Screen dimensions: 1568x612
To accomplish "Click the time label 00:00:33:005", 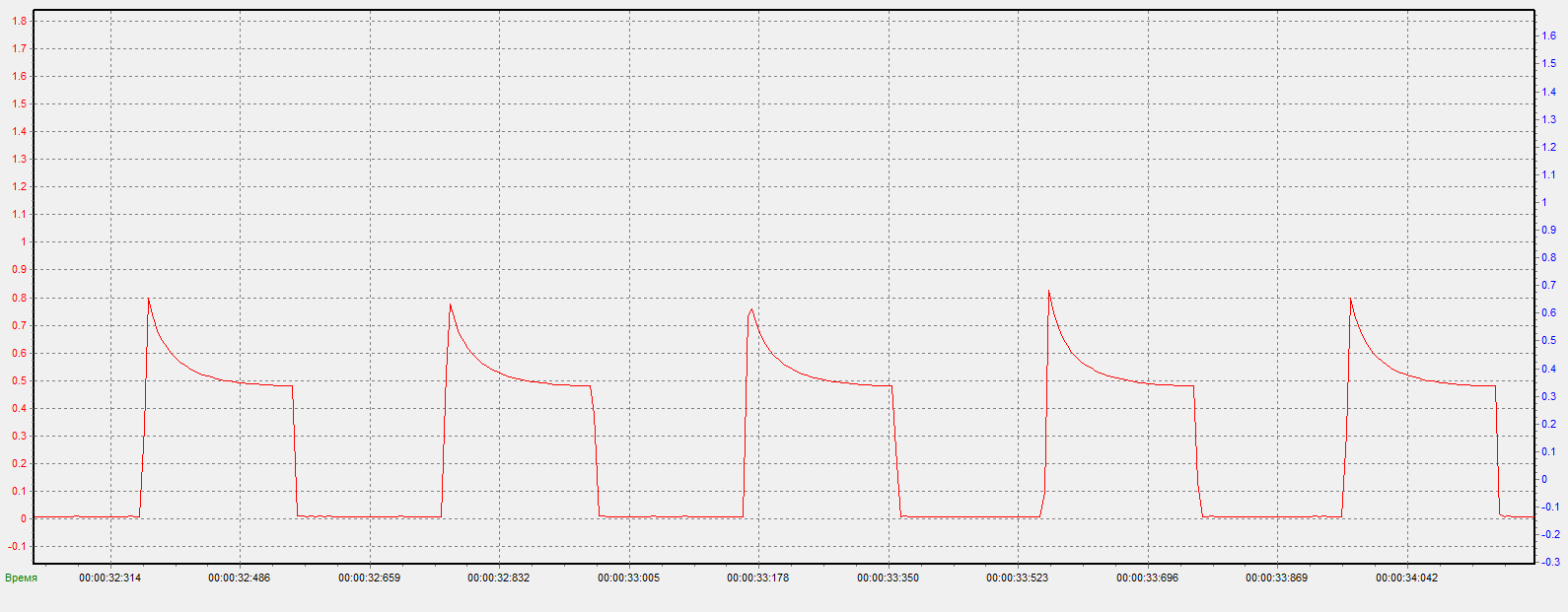I will [x=628, y=578].
